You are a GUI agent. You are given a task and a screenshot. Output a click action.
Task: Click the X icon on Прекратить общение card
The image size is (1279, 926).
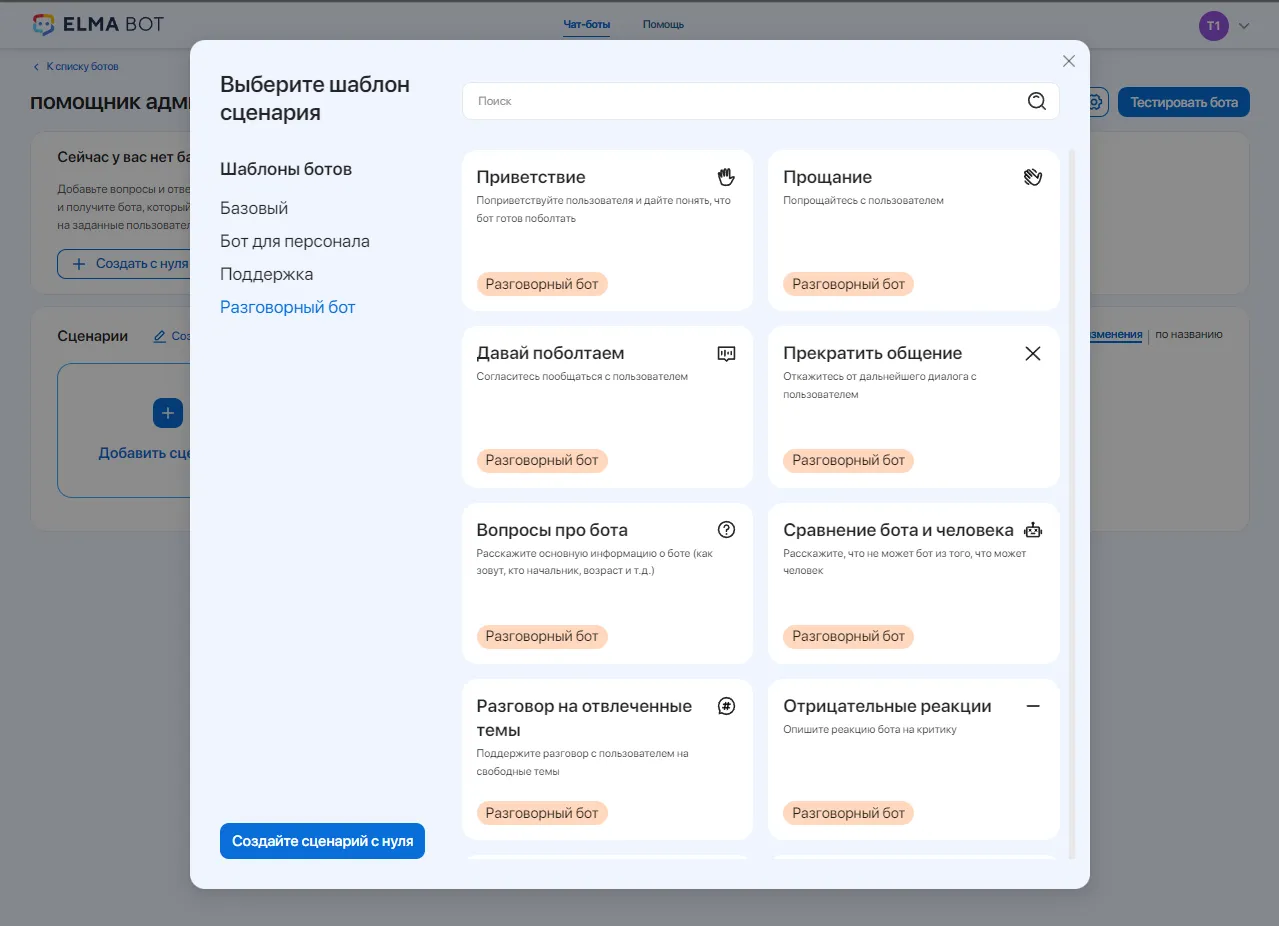coord(1033,353)
